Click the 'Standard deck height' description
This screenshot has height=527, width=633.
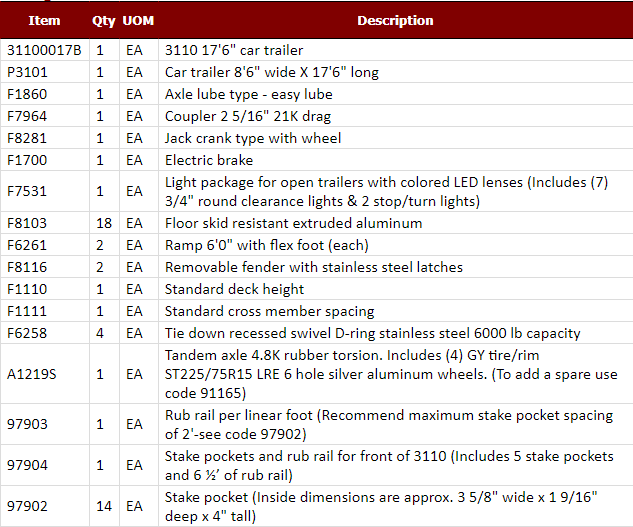coord(234,289)
